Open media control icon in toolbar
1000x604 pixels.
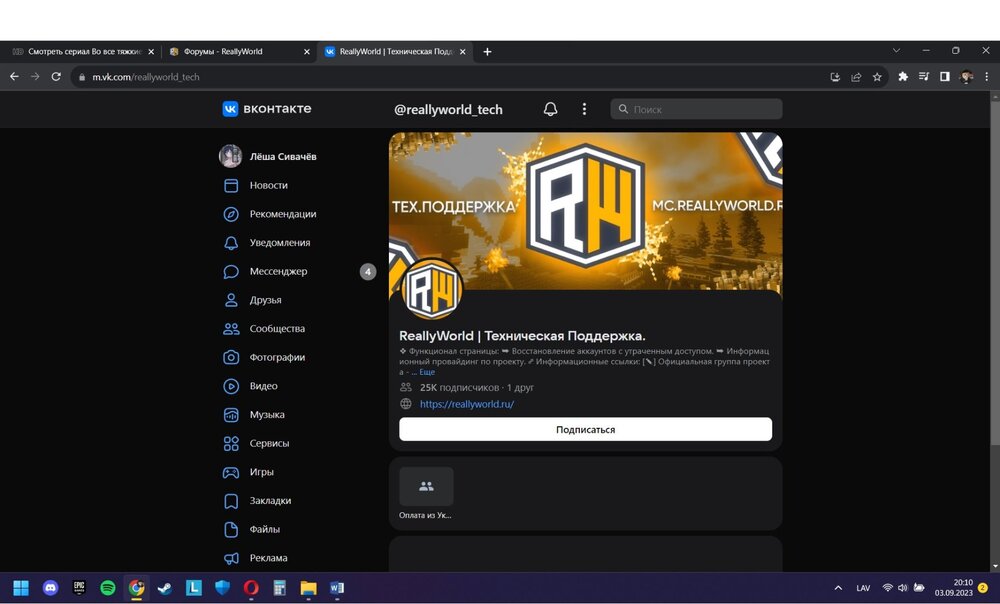pos(923,77)
